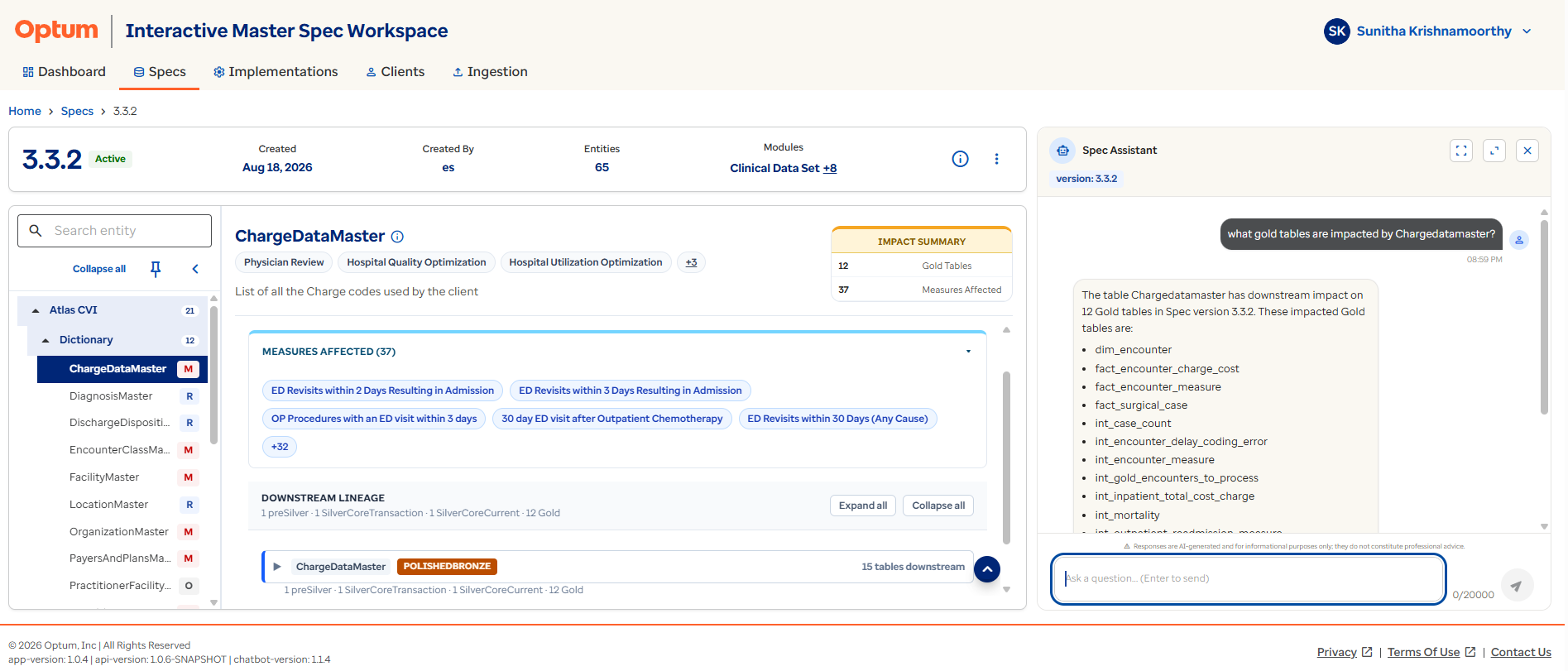Navigate to Home breadcrumb
The width and height of the screenshot is (1568, 671).
click(25, 111)
